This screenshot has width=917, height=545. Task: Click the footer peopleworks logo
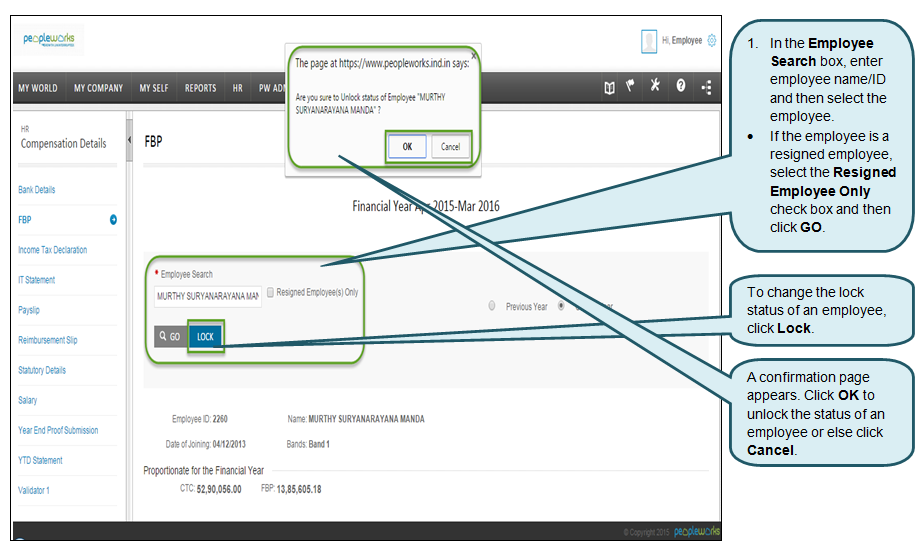(697, 532)
